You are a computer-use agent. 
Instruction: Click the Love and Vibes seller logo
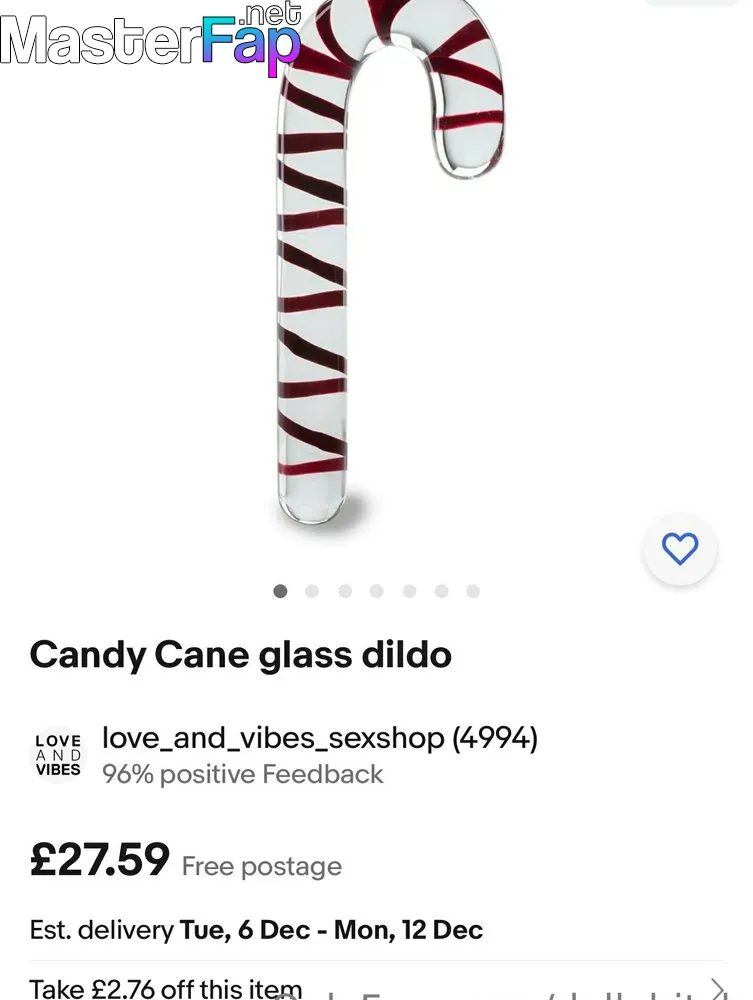point(58,755)
